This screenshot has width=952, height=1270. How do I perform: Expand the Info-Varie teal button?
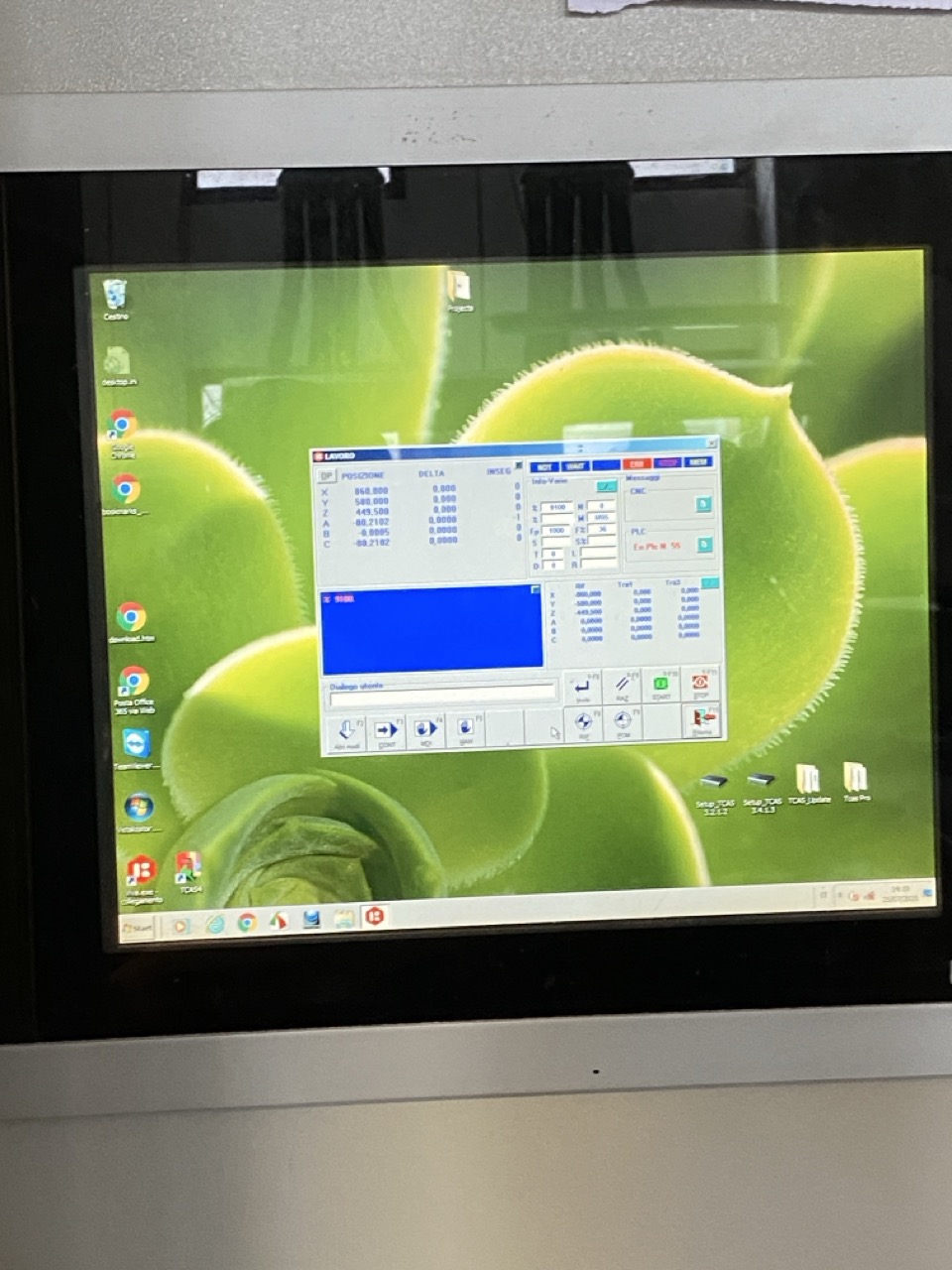[606, 486]
